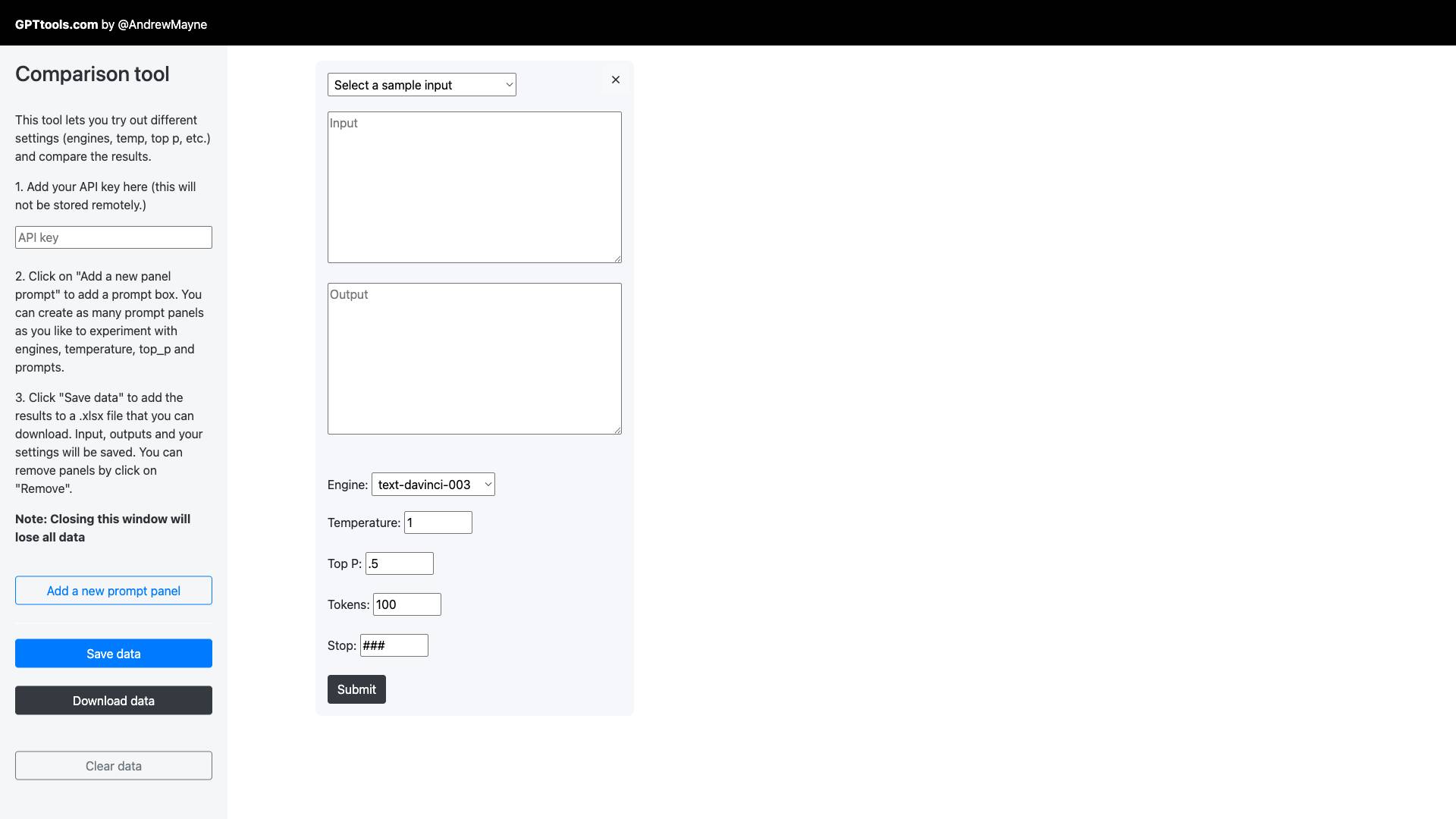Click the Top P value field

399,563
